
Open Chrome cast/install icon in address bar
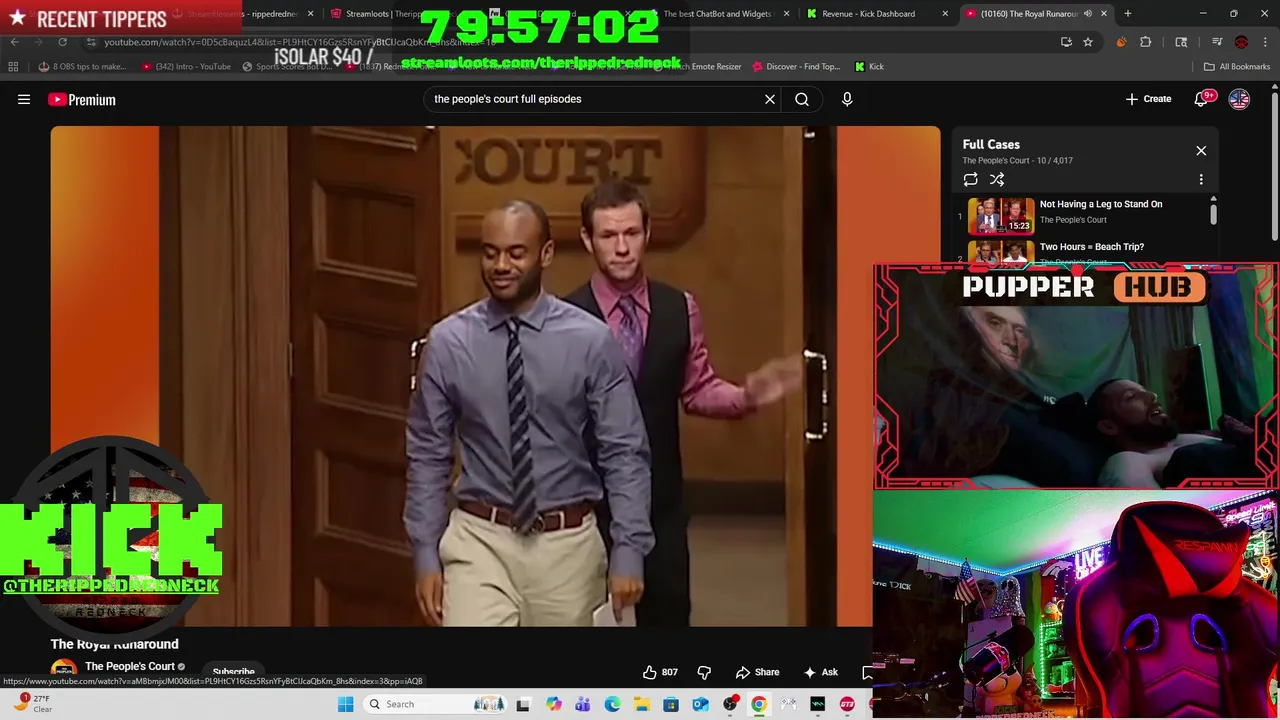pos(1066,42)
